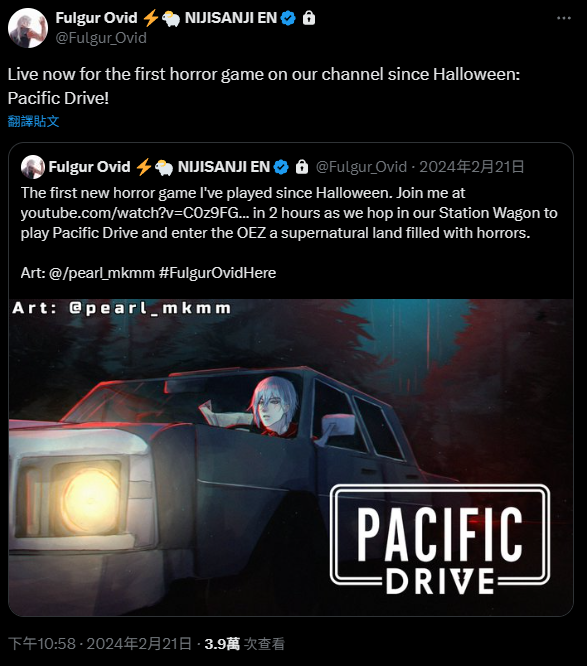This screenshot has height=666, width=587.
Task: Click Fulgur Ovid display name in header
Action: tap(96, 18)
